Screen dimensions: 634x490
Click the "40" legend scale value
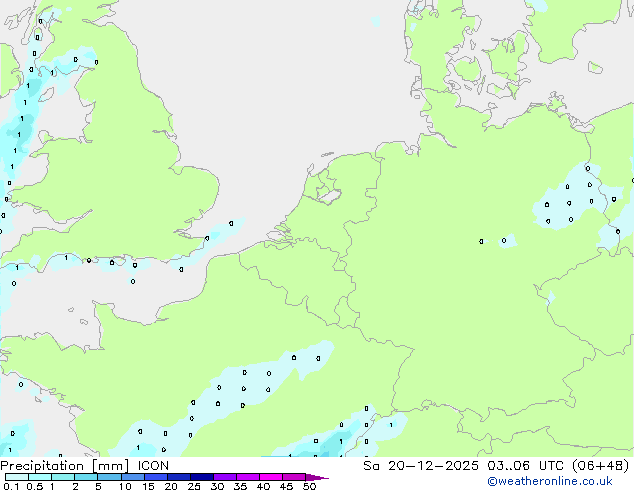tap(263, 486)
